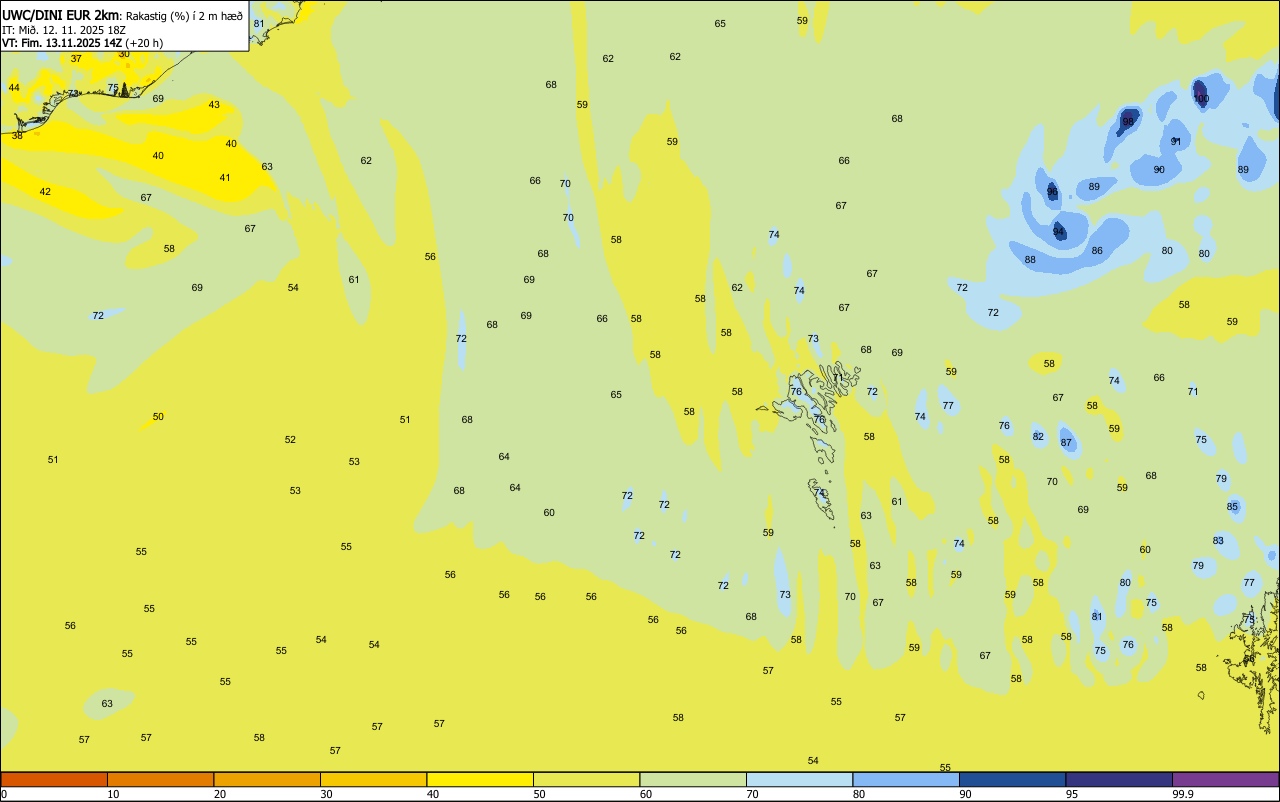Image resolution: width=1280 pixels, height=802 pixels.
Task: Pick the 30–40 golden legend swatch
Action: [373, 779]
